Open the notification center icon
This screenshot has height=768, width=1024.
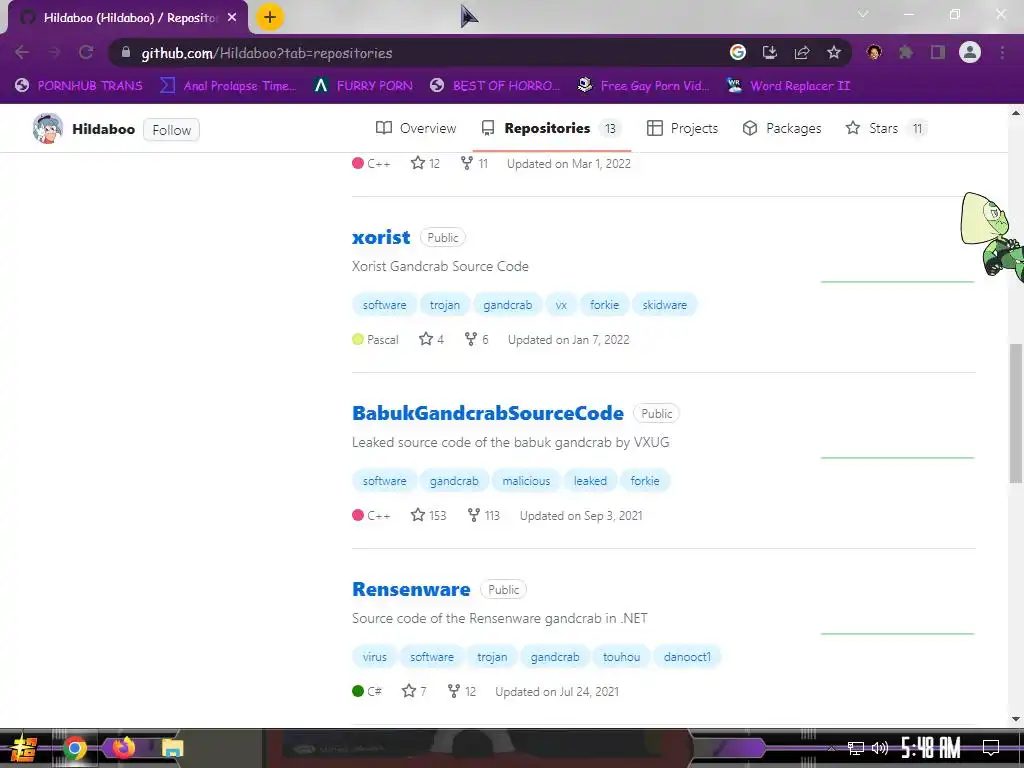991,748
